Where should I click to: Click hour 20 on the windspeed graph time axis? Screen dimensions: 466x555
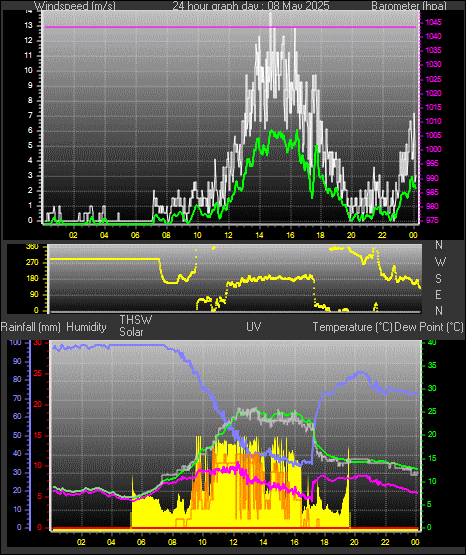point(351,235)
